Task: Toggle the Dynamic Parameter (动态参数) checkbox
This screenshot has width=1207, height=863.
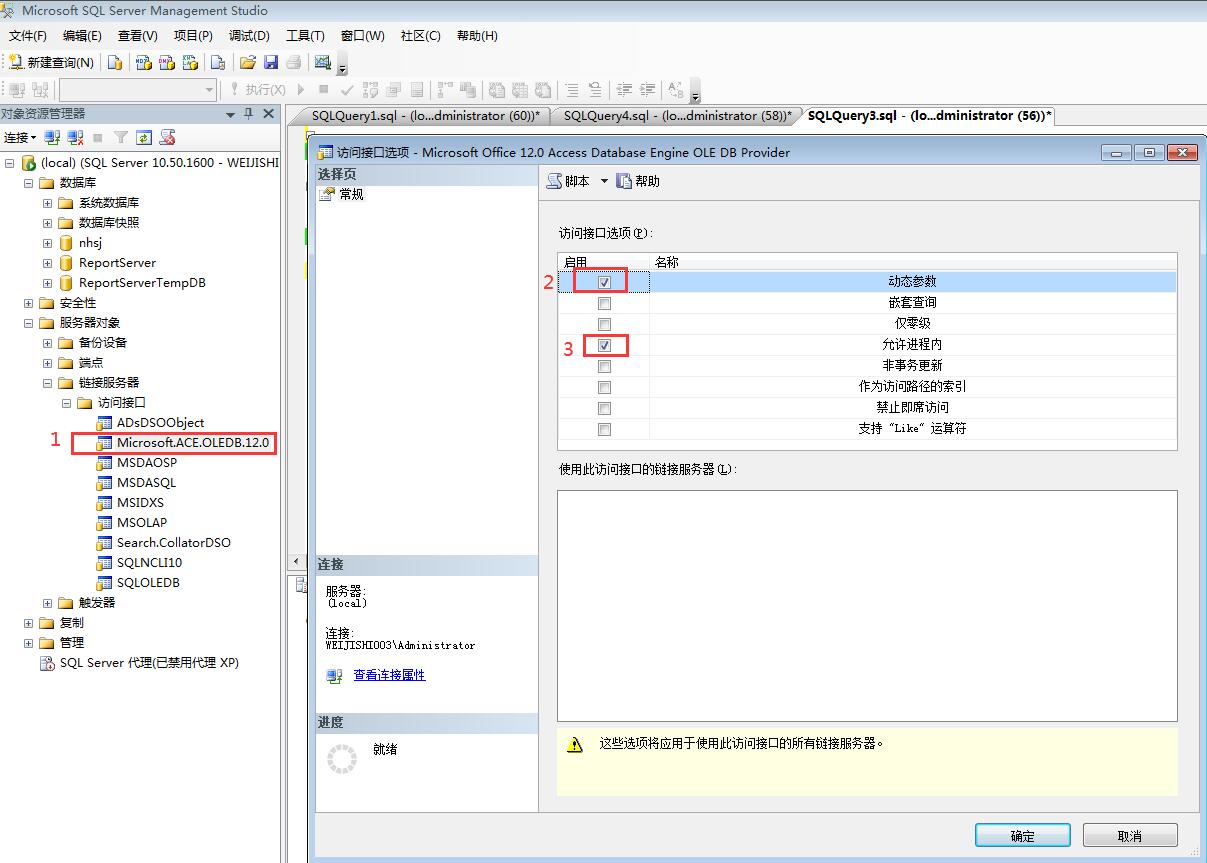Action: tap(604, 282)
